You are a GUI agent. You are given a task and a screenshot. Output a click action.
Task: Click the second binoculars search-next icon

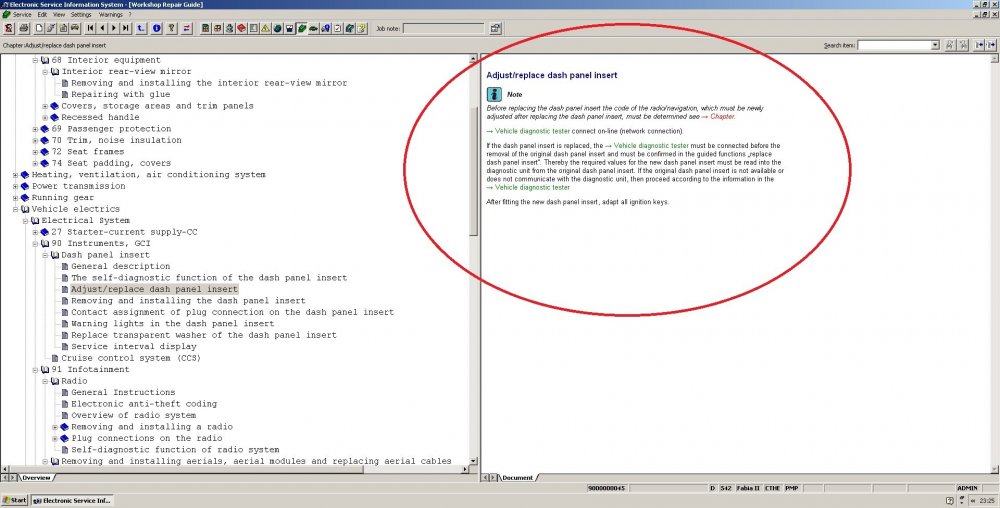(963, 45)
